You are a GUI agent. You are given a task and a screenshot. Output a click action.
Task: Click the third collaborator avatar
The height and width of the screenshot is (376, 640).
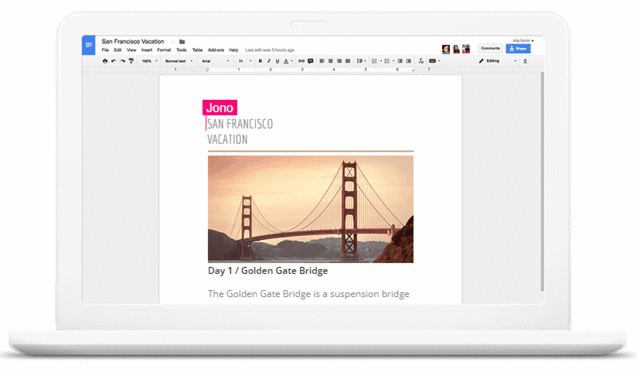coord(466,49)
